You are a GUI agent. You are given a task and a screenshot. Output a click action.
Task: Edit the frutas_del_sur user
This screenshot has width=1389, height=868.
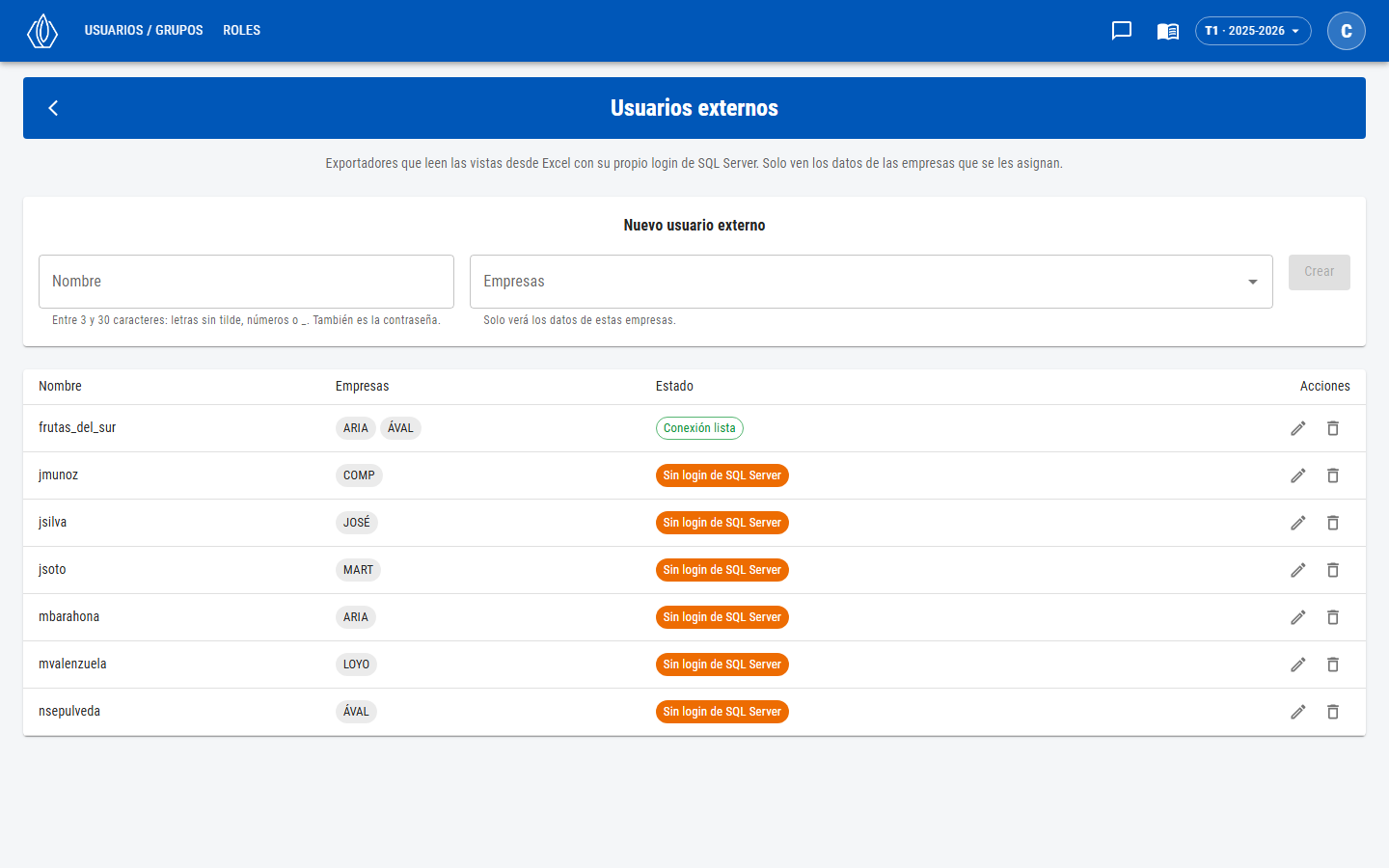click(1298, 428)
